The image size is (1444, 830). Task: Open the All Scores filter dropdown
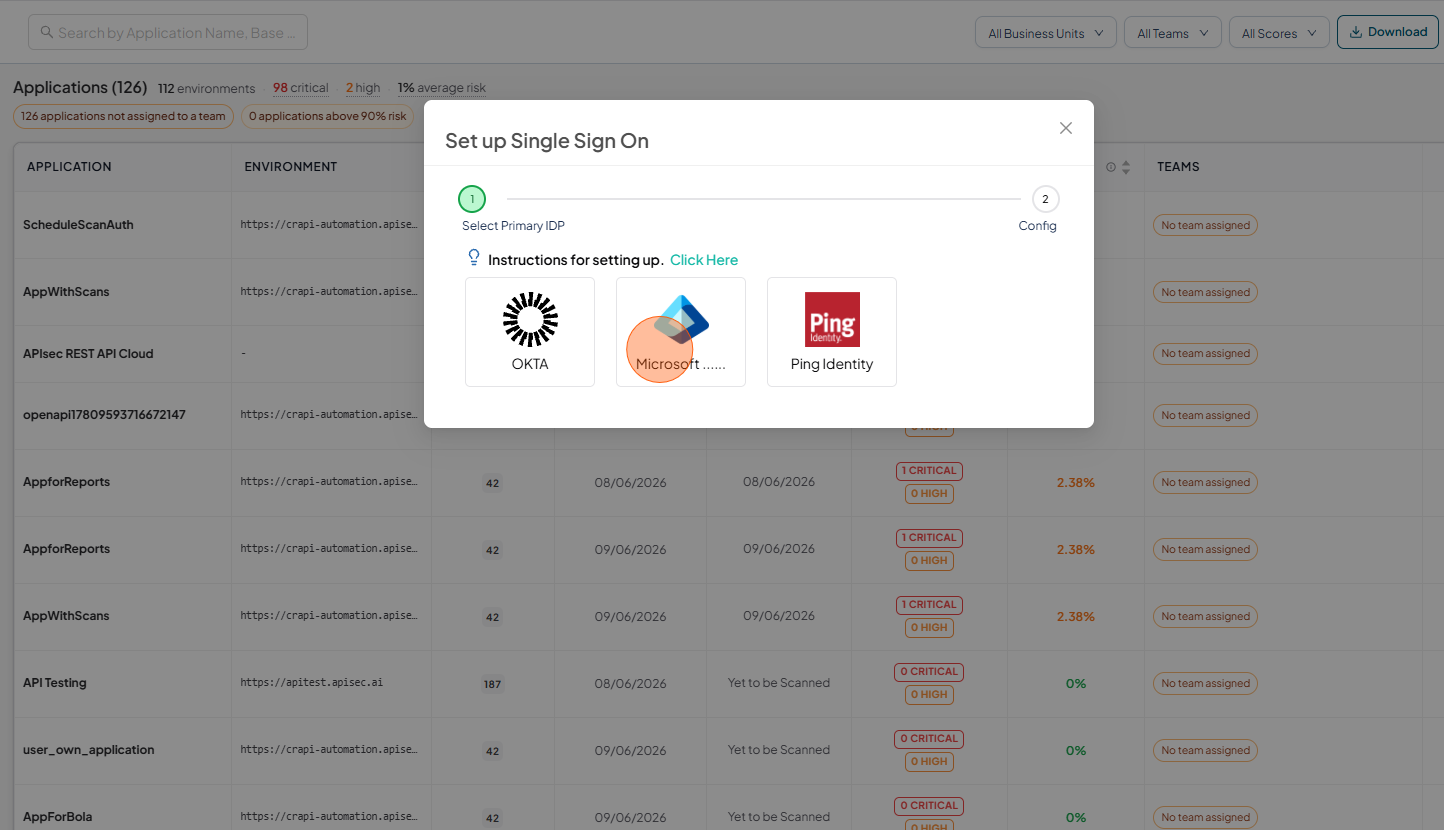coord(1279,33)
